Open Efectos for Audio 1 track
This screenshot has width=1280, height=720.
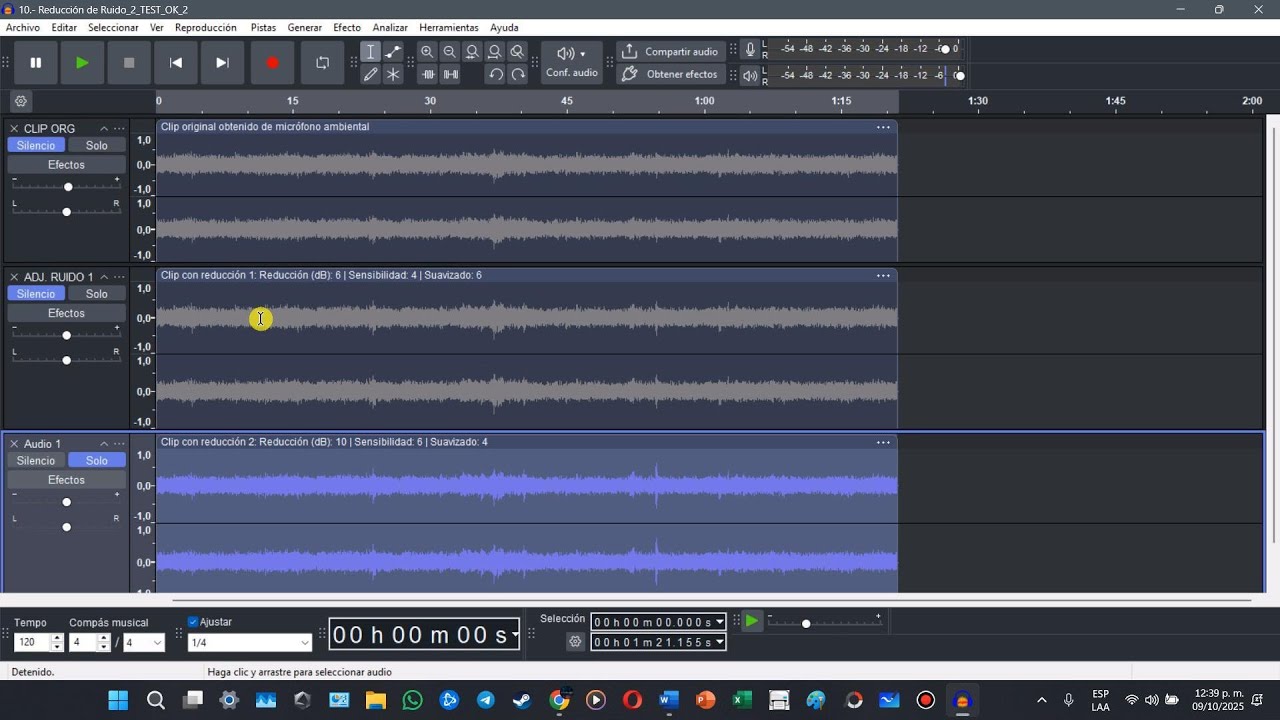66,480
